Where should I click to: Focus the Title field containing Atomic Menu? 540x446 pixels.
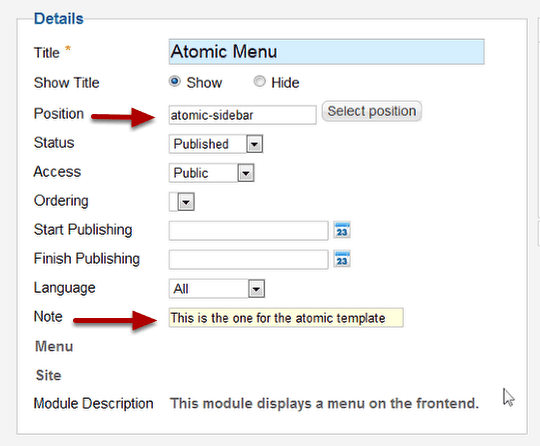(x=326, y=52)
